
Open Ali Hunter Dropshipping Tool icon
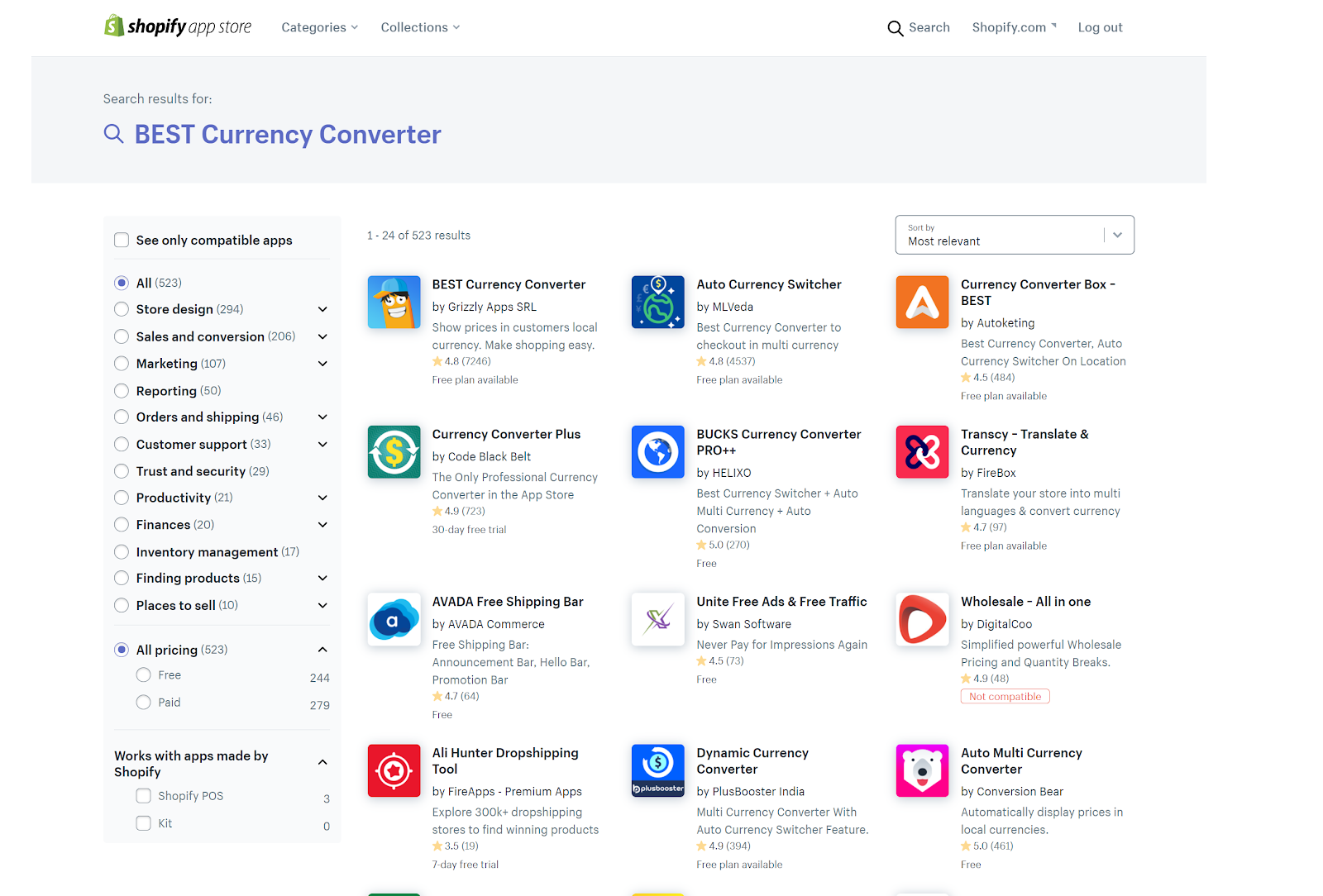point(394,770)
